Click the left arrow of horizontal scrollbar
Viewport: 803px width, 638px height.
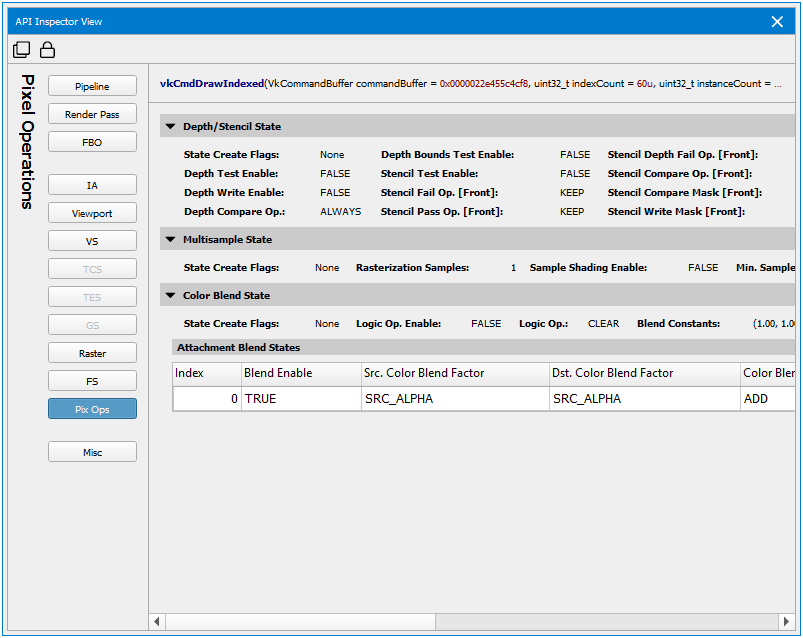pyautogui.click(x=157, y=621)
